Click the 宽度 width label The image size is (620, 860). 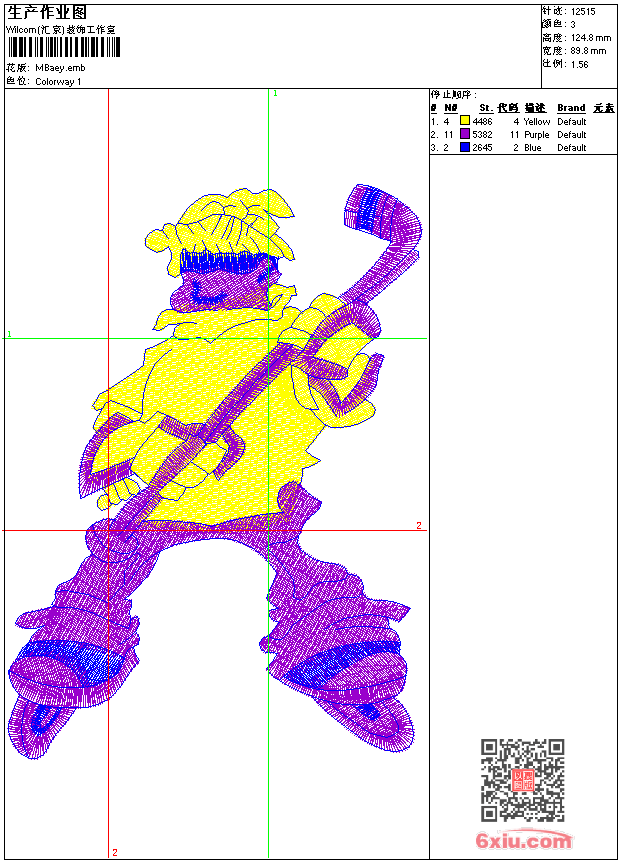(x=554, y=51)
